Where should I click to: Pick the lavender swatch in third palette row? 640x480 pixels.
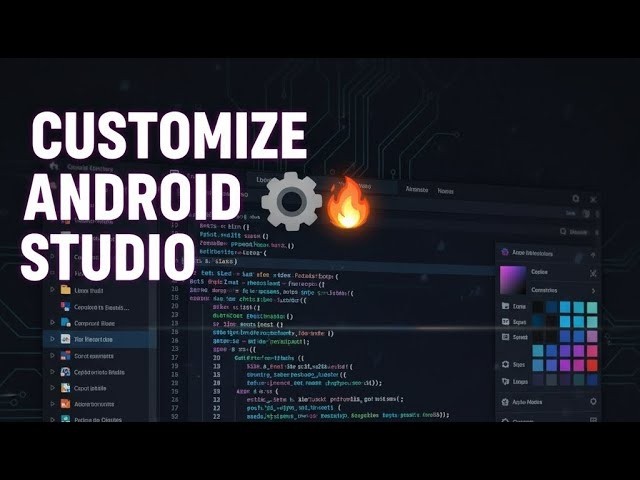[592, 336]
